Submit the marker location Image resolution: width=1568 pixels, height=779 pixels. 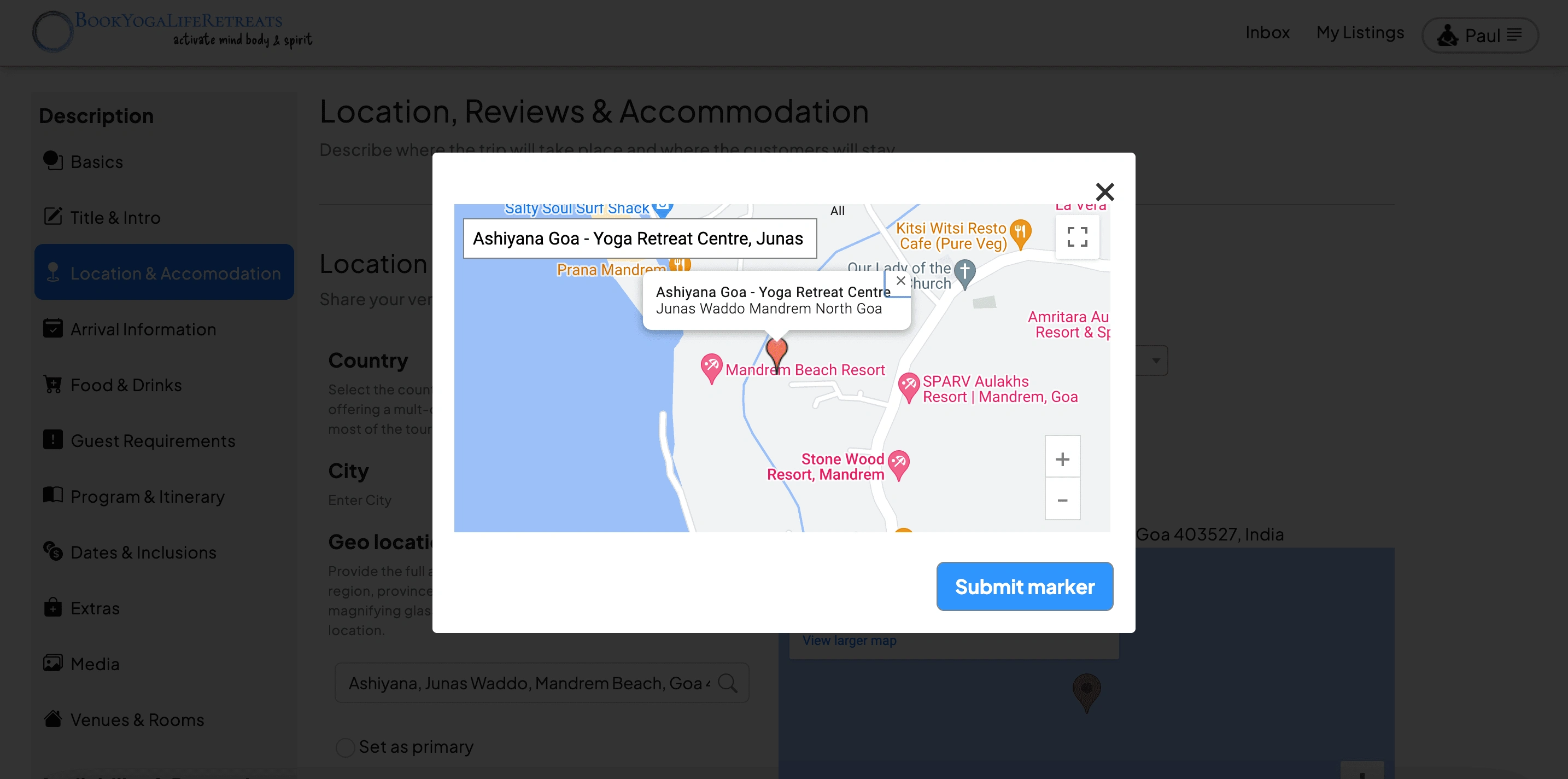pyautogui.click(x=1024, y=586)
